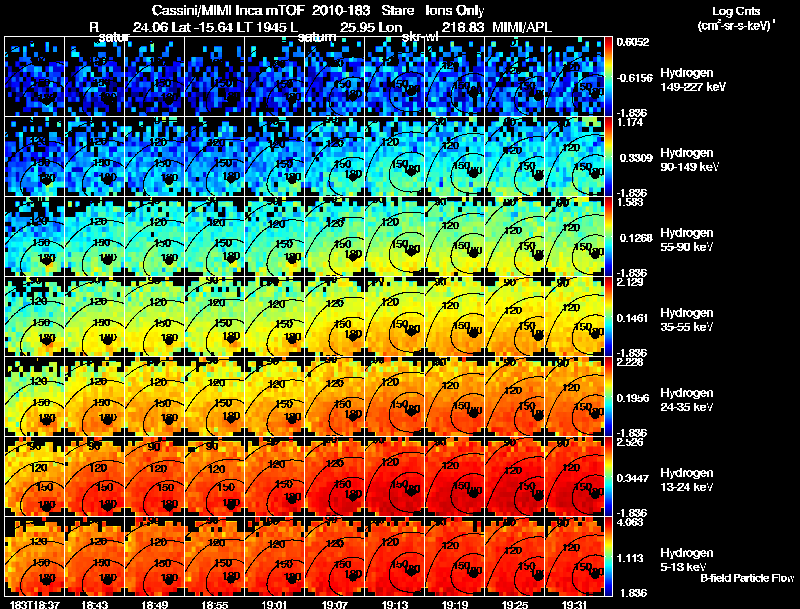
Task: Select the 'Hydrogen 55-90 keV' row label
Action: [x=687, y=240]
